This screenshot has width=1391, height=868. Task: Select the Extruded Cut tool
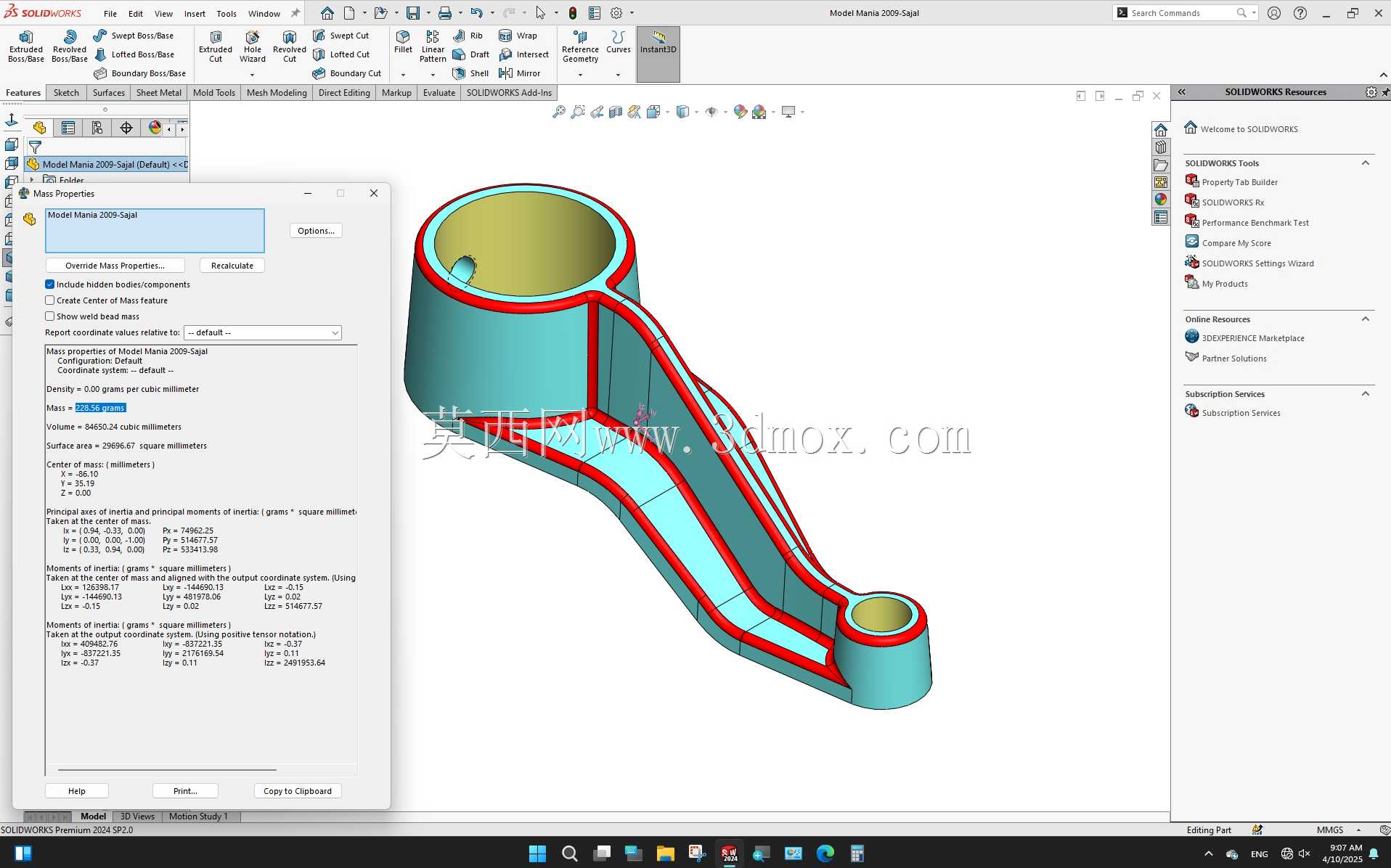point(216,47)
